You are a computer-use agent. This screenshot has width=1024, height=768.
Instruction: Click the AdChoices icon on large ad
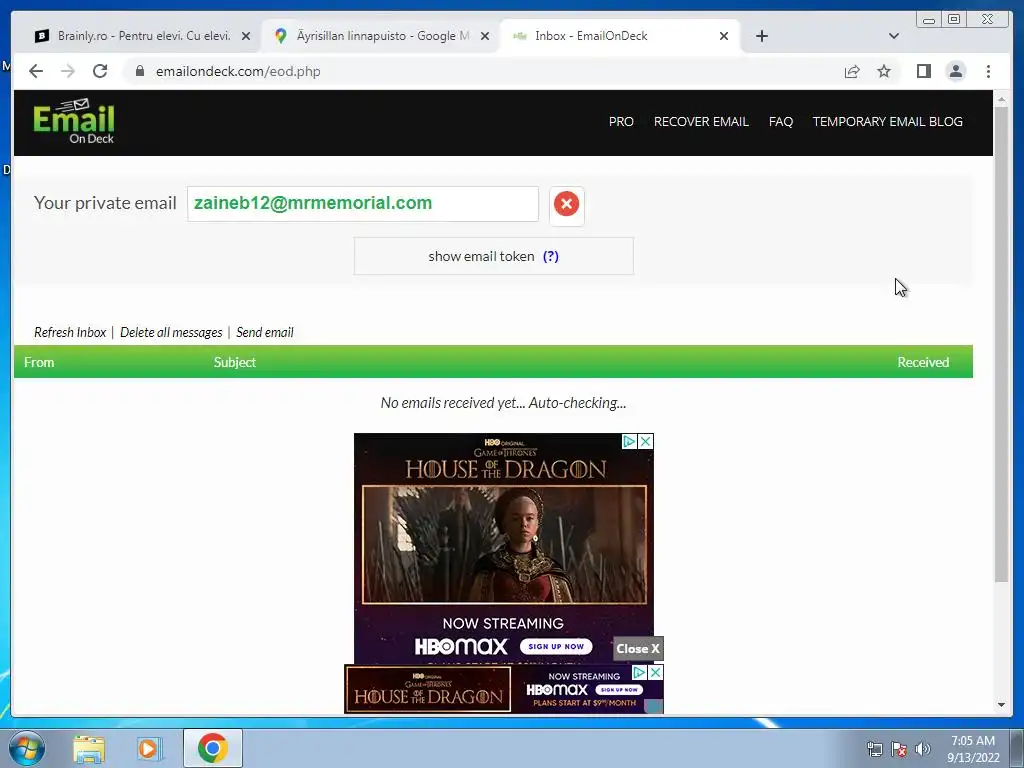[629, 441]
